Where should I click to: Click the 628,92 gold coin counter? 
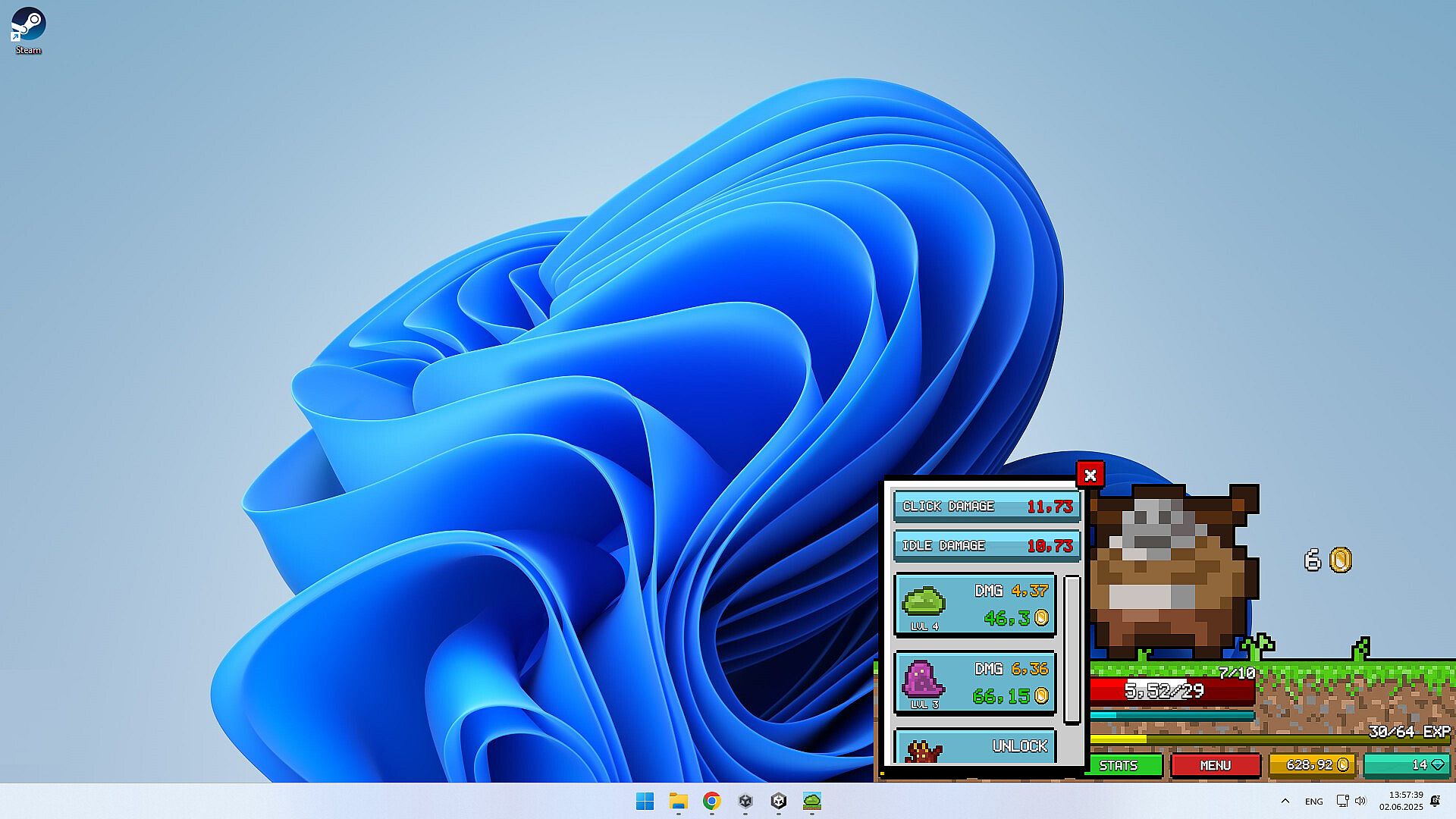pos(1313,765)
